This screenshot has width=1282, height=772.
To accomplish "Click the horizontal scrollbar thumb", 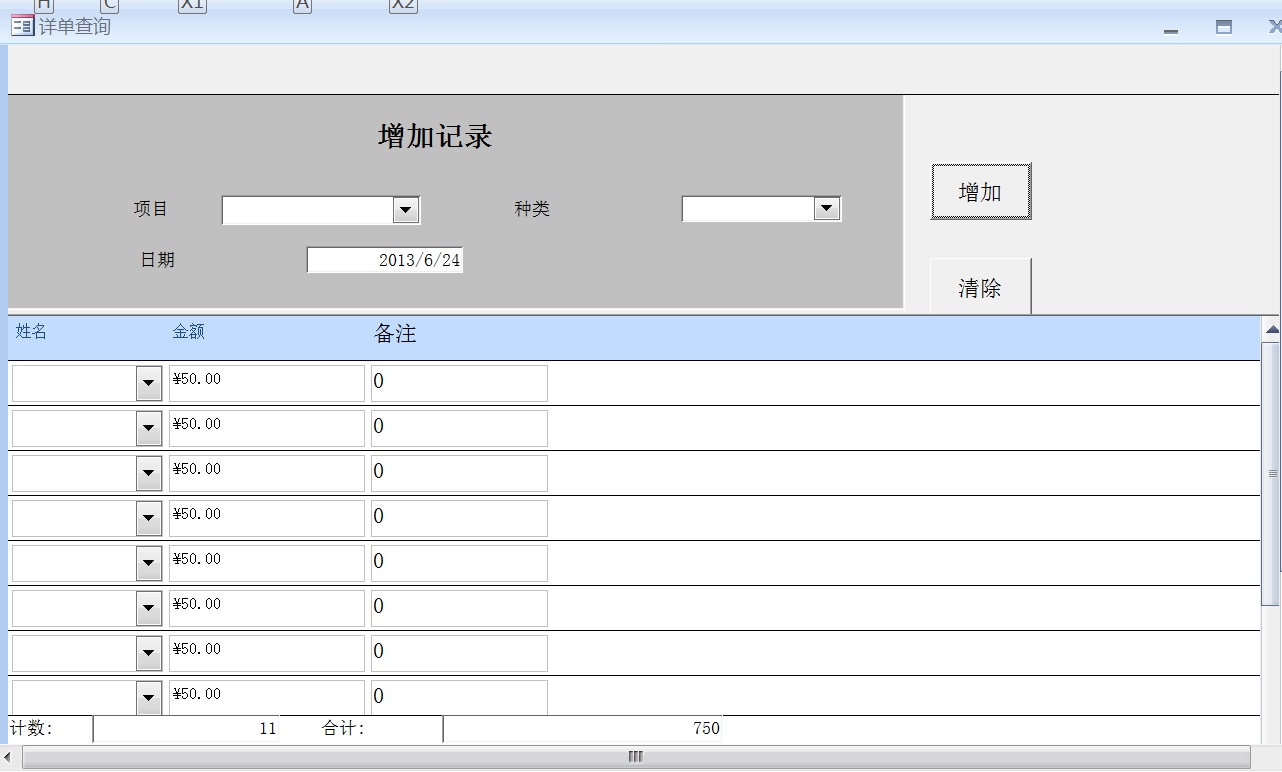I will 635,757.
